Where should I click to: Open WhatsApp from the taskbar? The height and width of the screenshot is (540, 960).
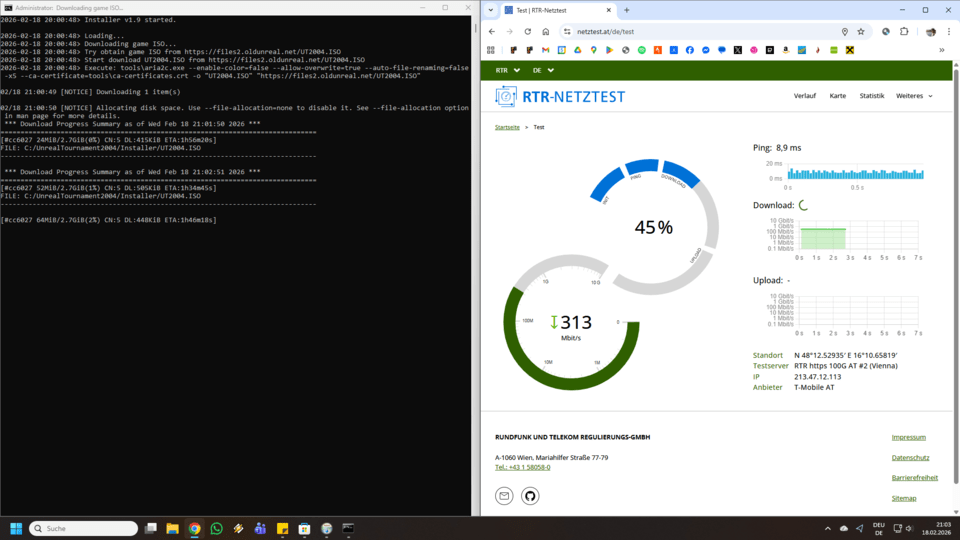click(217, 528)
